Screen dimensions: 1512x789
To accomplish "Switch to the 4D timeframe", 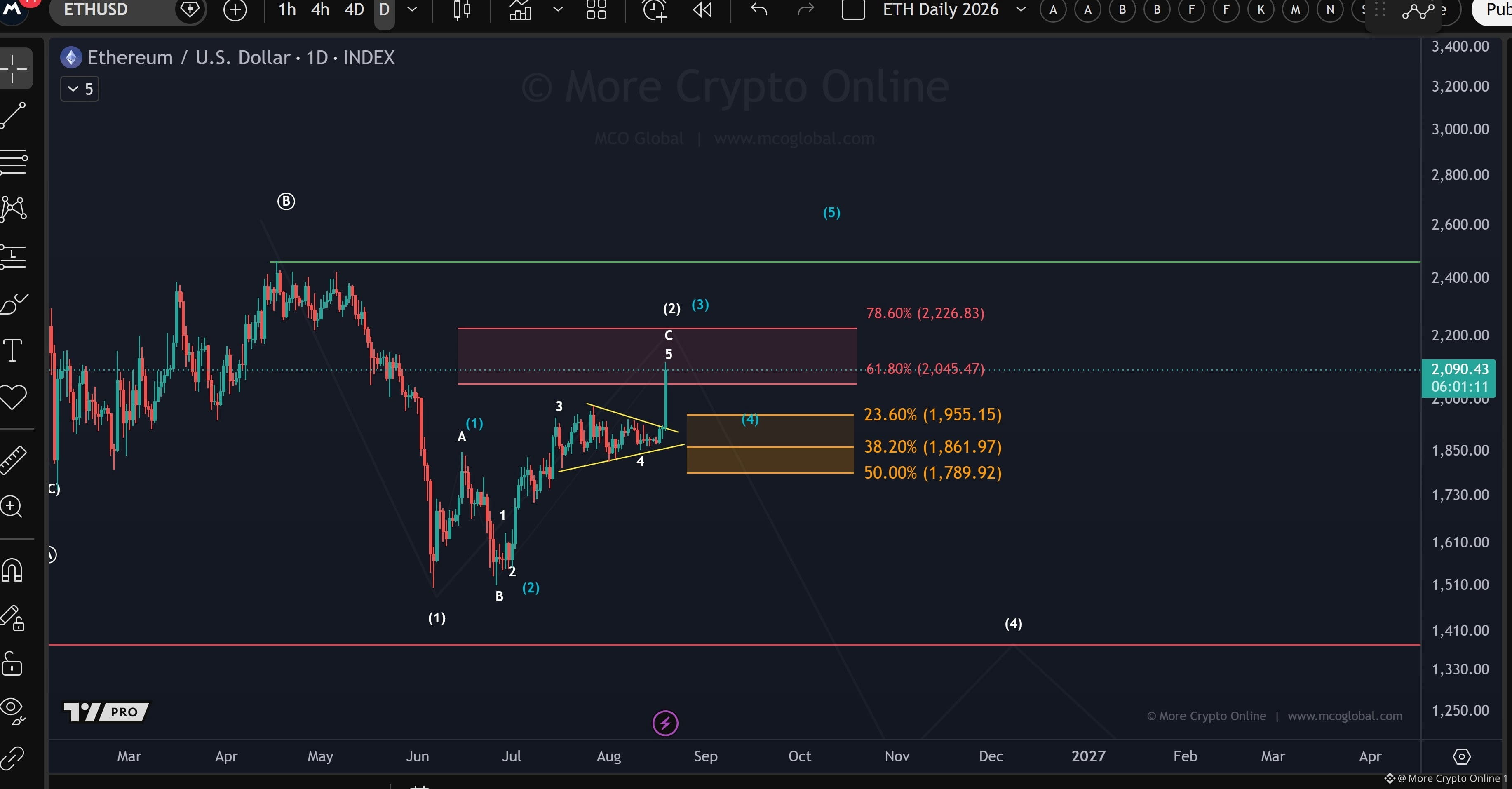I will pos(355,10).
